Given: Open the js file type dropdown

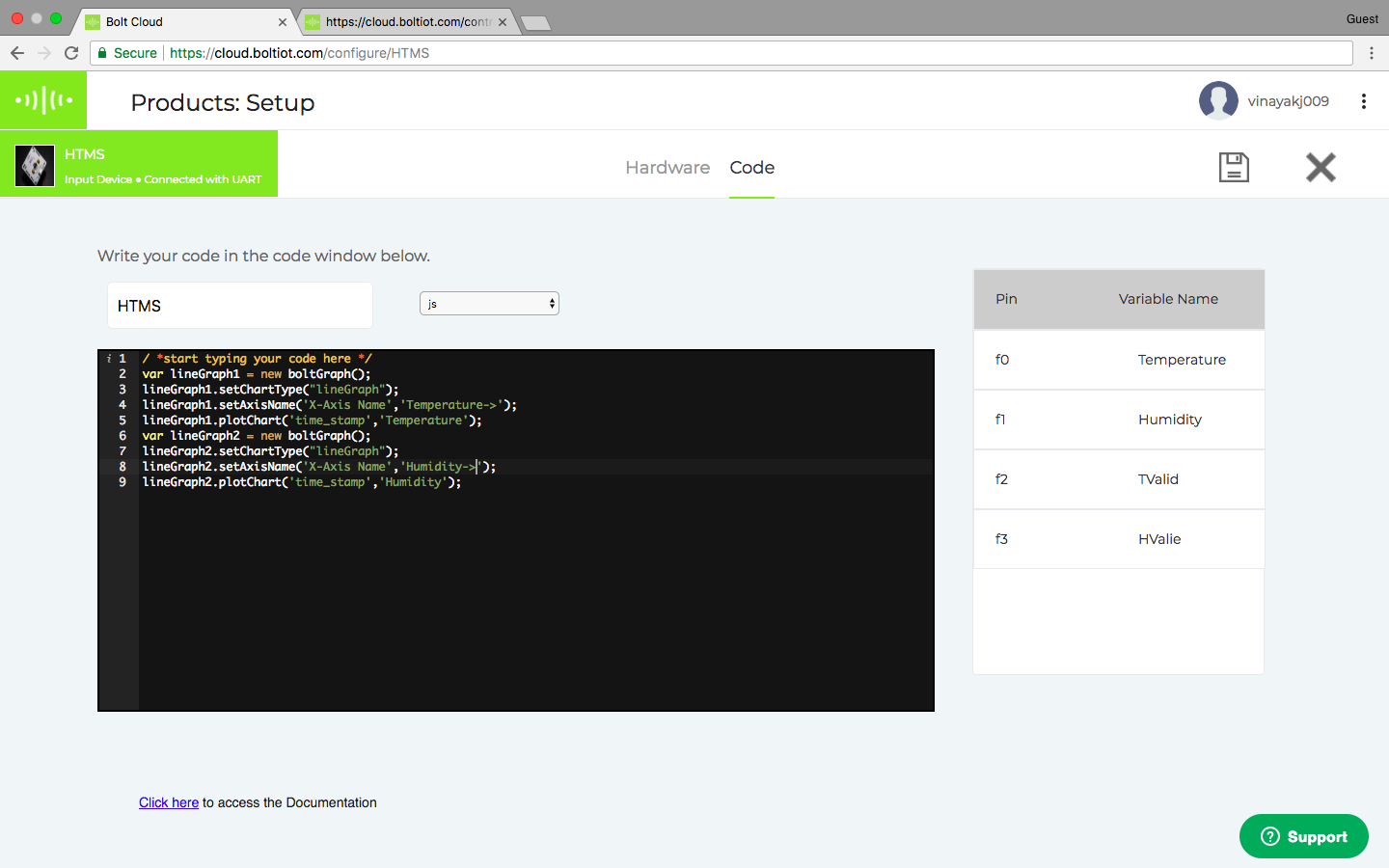Looking at the screenshot, I should point(489,304).
